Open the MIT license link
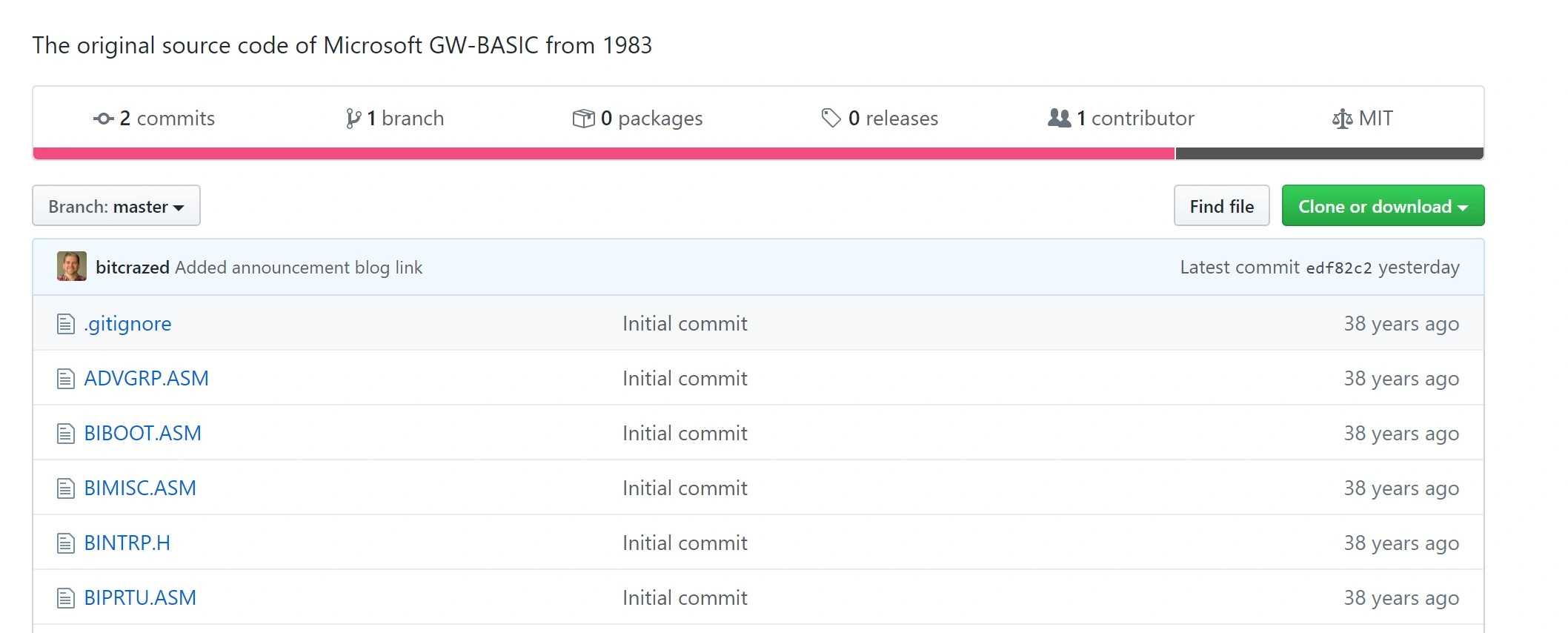Screen dimensions: 1568x633 (1363, 118)
